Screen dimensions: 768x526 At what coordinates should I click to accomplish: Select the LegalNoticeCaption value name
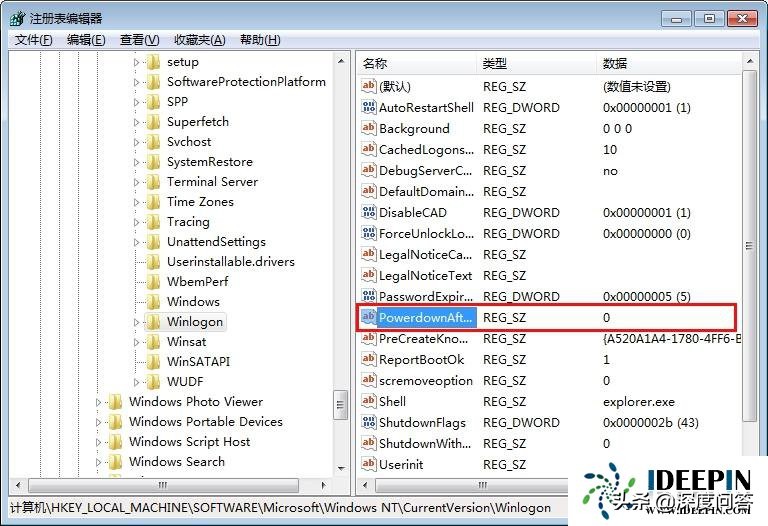[426, 255]
